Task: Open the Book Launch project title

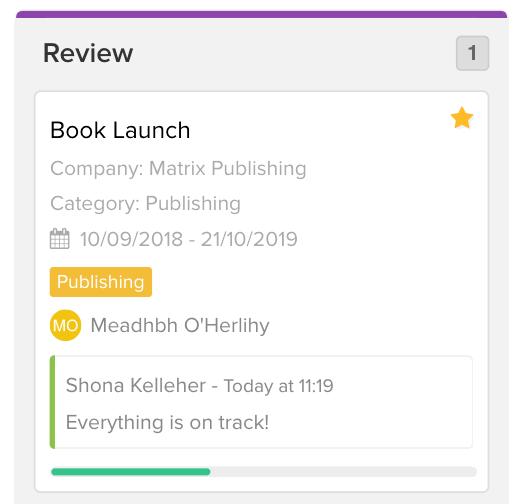Action: tap(120, 130)
